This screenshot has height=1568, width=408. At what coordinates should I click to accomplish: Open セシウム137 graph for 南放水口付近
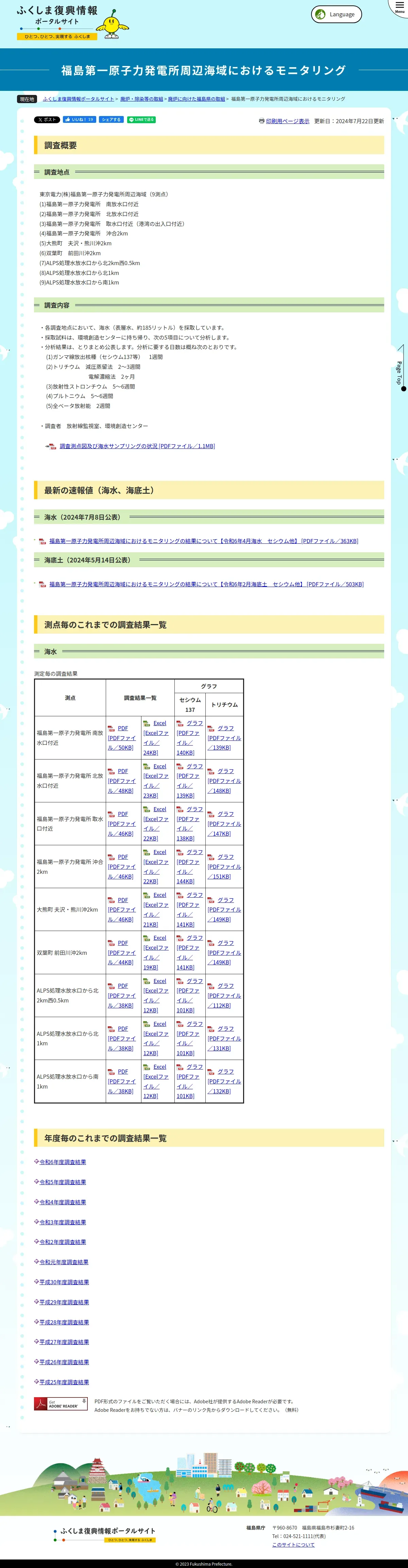tap(189, 738)
